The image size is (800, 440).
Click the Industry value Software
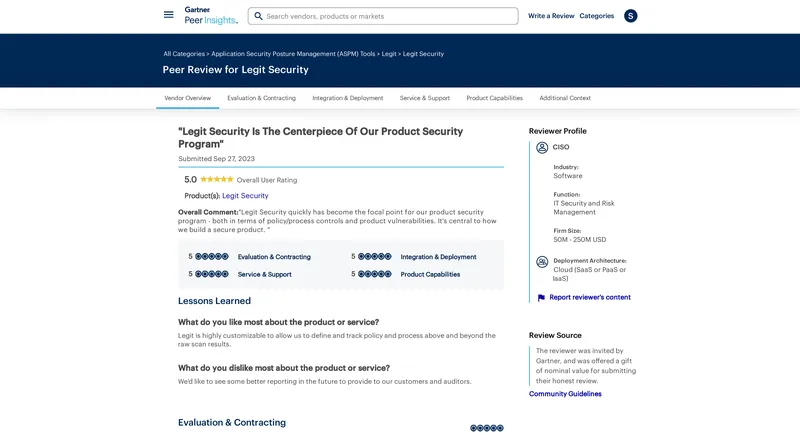(568, 176)
